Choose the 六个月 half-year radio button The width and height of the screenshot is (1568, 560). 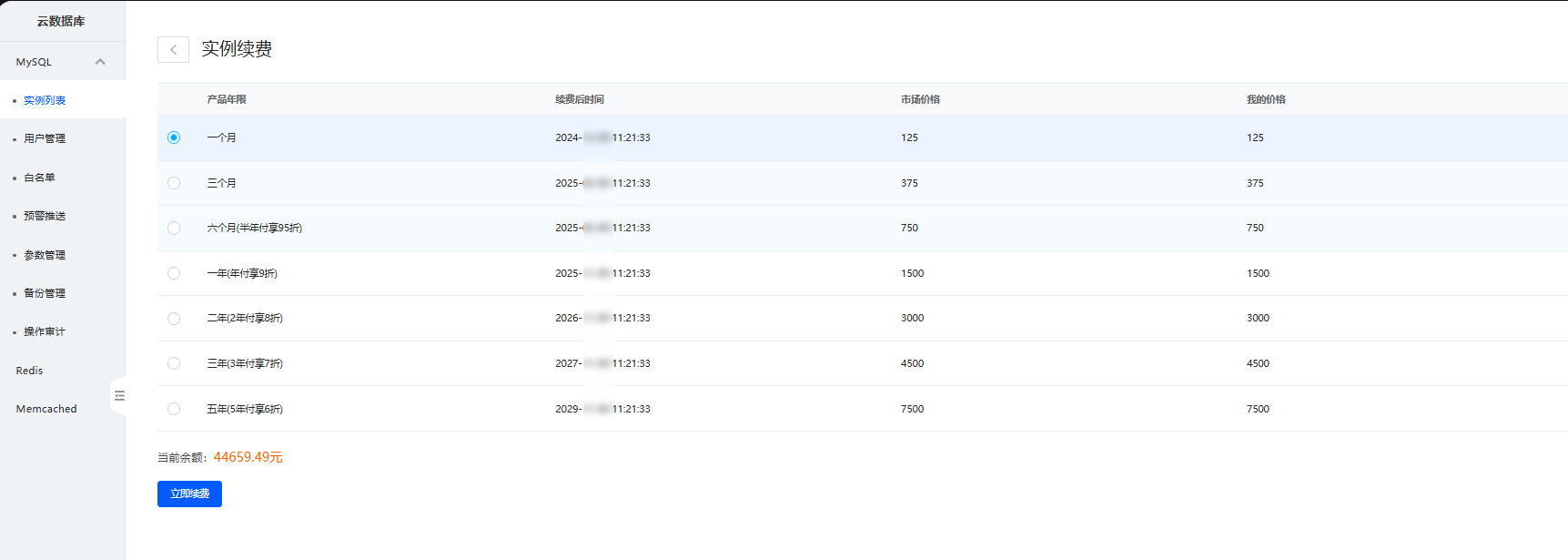(x=174, y=229)
